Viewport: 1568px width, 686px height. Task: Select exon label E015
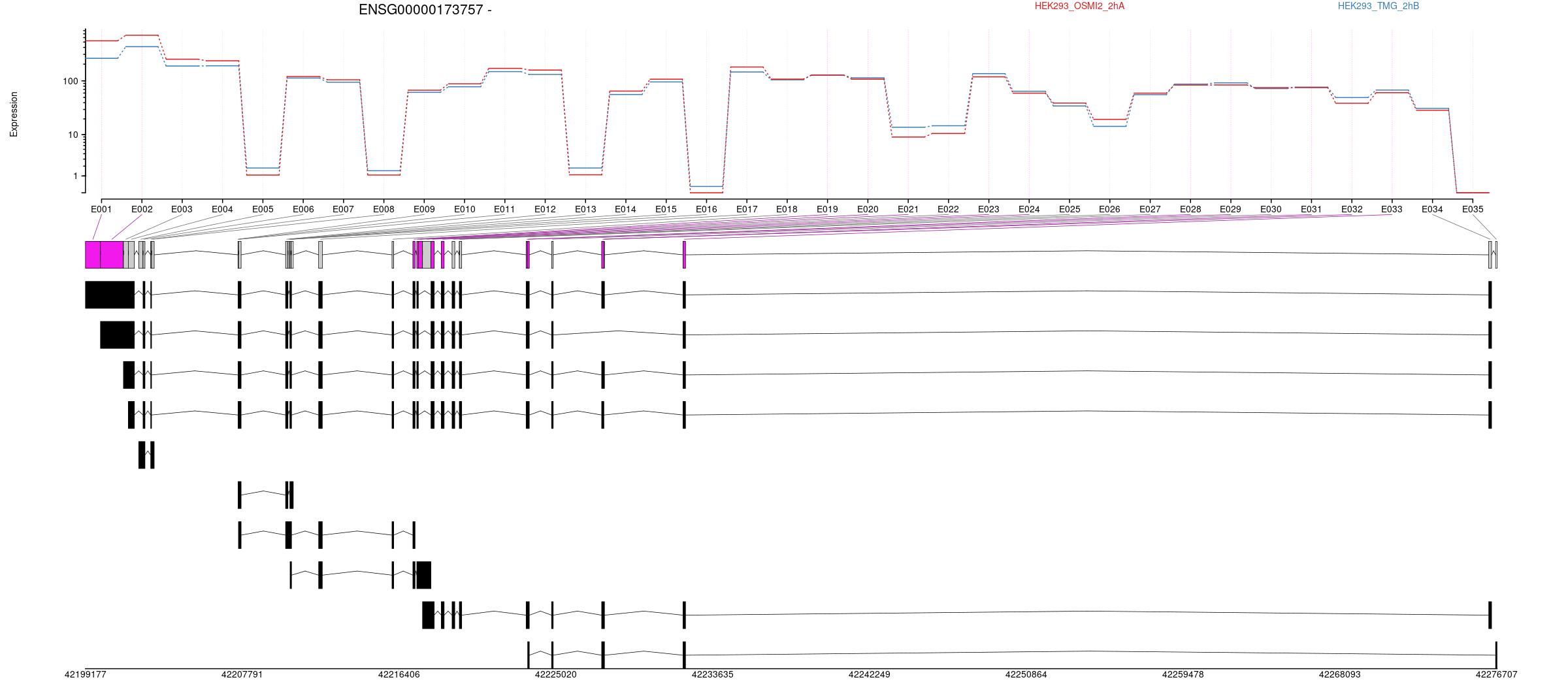666,209
